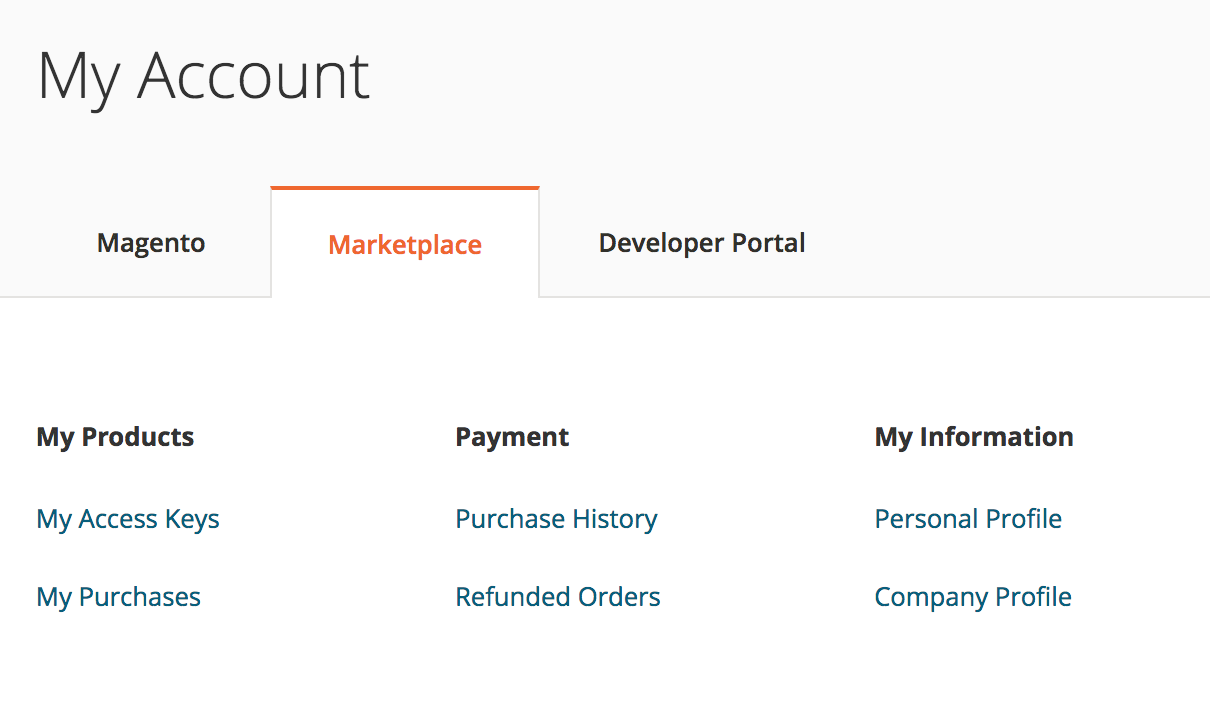
Task: Select the Marketplace tab
Action: [x=404, y=244]
